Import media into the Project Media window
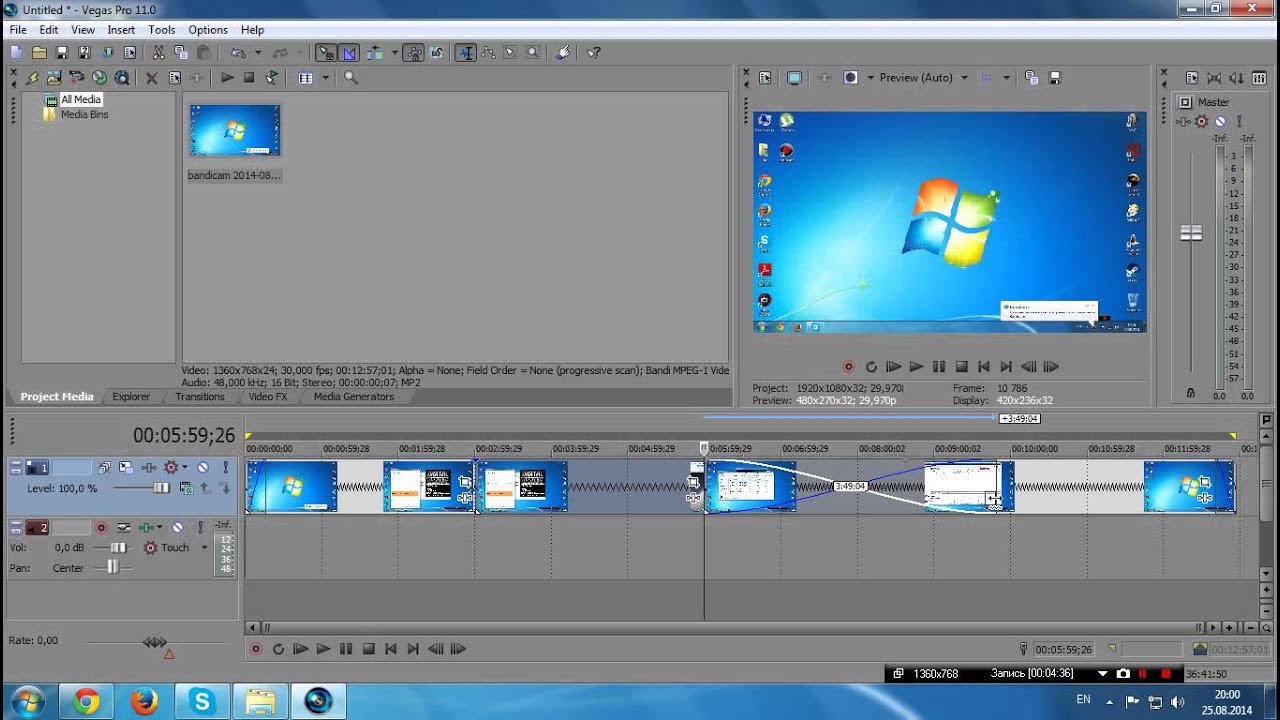This screenshot has height=720, width=1280. [54, 77]
